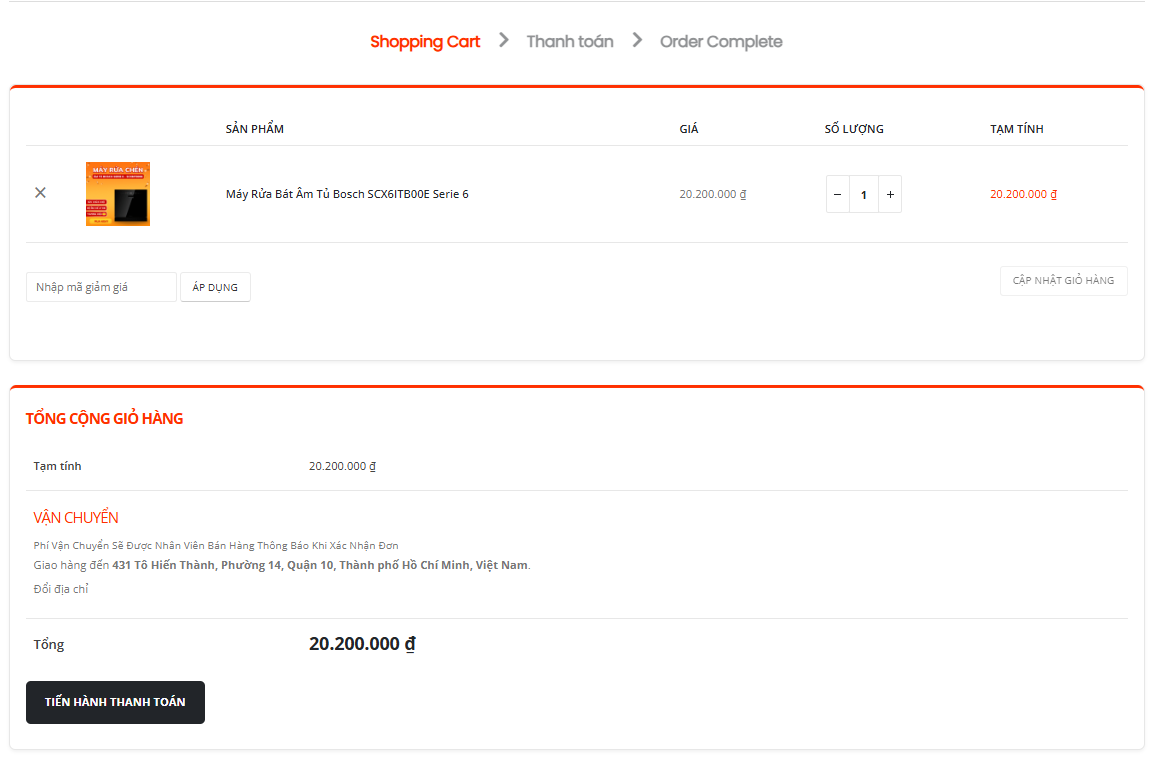Click the Nhập mã giảm giá field

click(101, 287)
